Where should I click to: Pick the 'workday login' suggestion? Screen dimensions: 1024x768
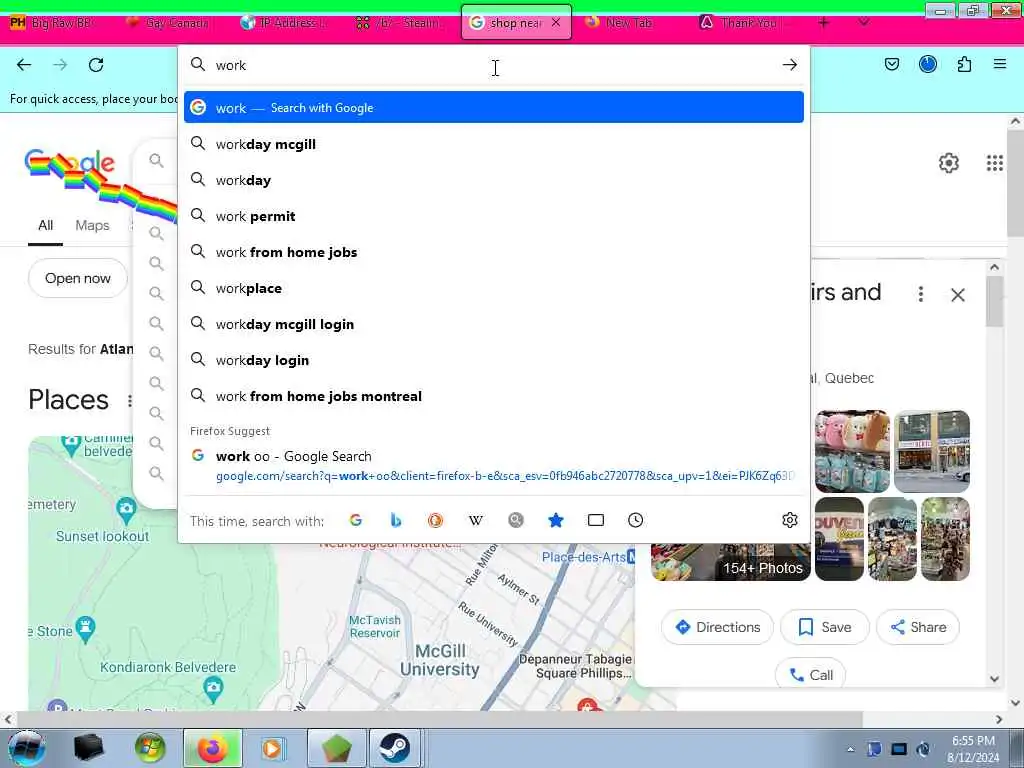pyautogui.click(x=494, y=360)
